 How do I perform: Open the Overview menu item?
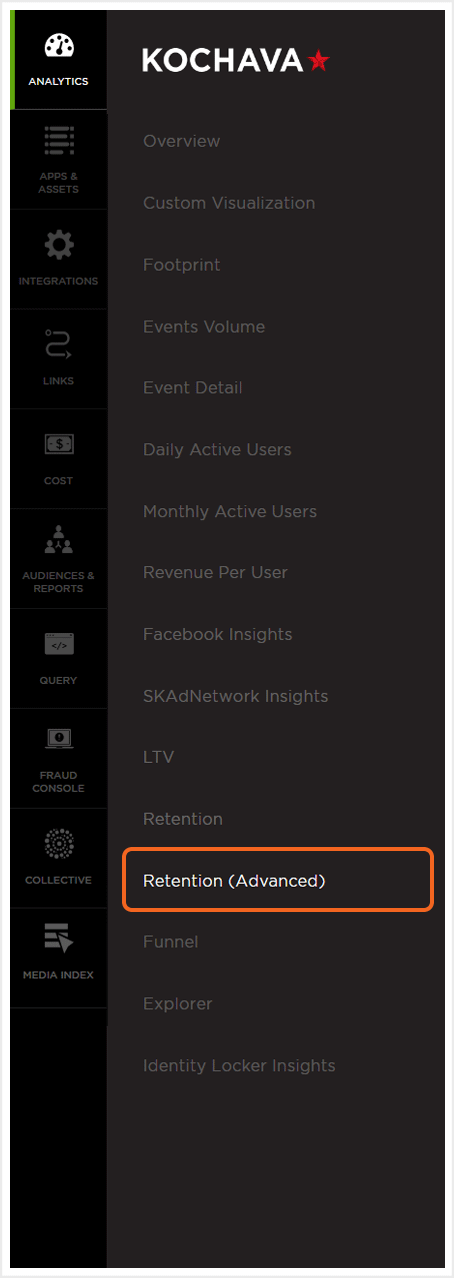click(x=182, y=141)
